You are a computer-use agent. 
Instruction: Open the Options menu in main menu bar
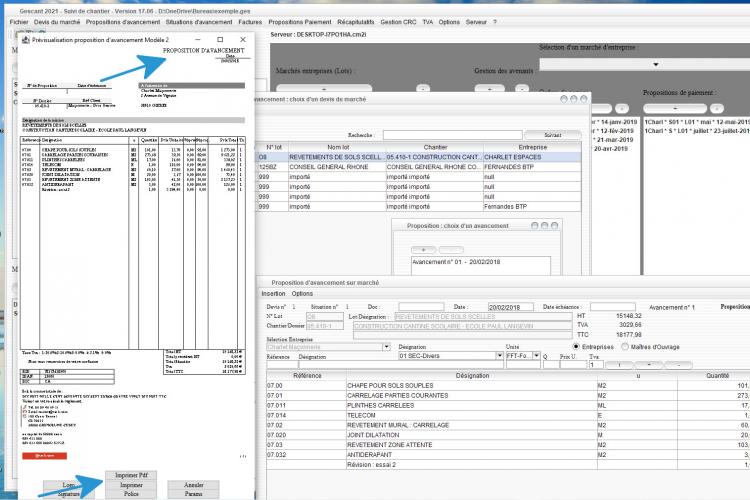449,22
